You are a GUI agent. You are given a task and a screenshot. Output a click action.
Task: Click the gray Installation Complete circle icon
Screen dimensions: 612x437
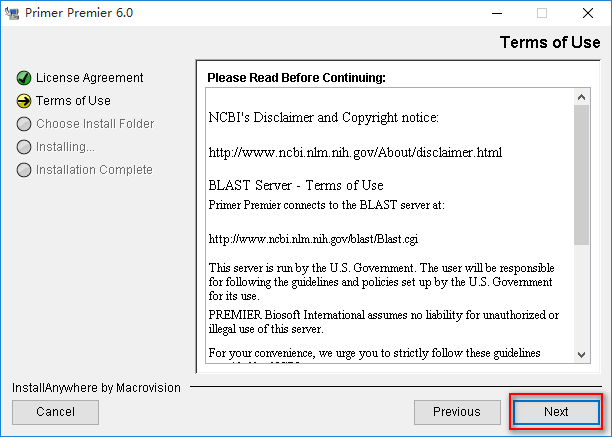[x=24, y=170]
